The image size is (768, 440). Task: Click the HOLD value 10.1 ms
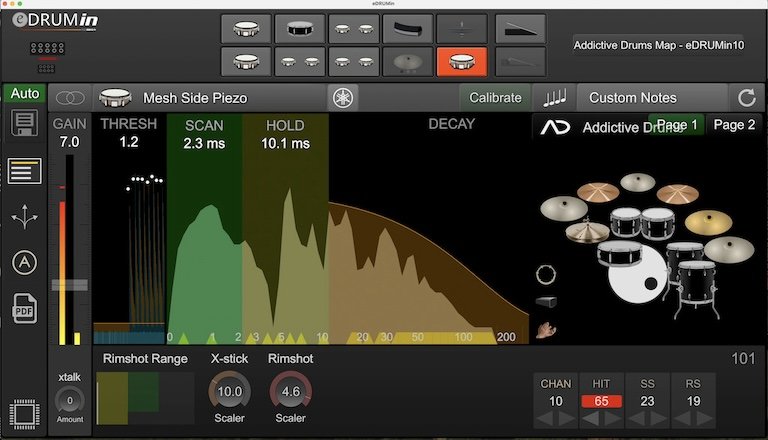point(285,144)
